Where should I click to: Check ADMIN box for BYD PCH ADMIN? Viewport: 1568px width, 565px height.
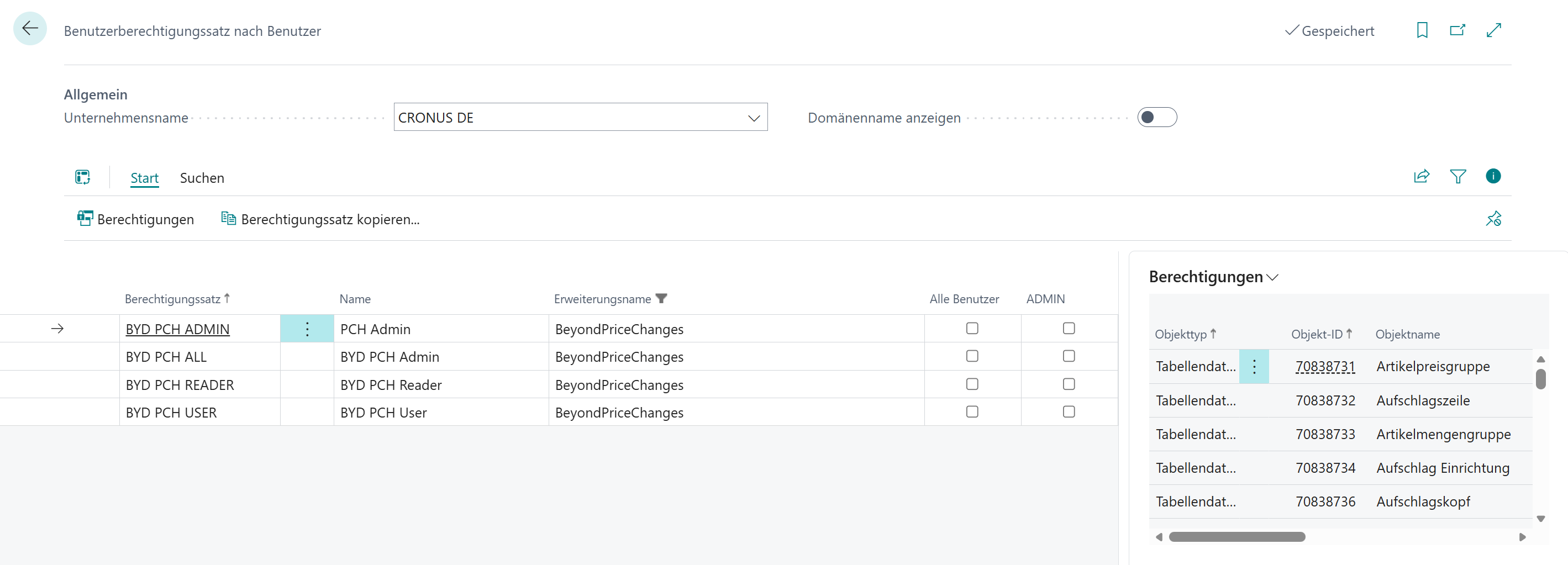1069,329
